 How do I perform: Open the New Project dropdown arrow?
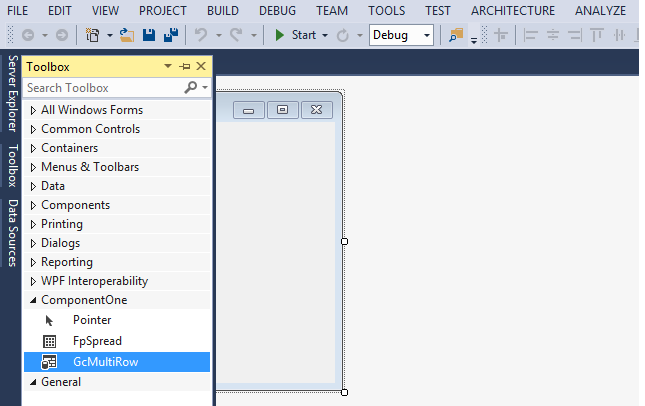[110, 35]
